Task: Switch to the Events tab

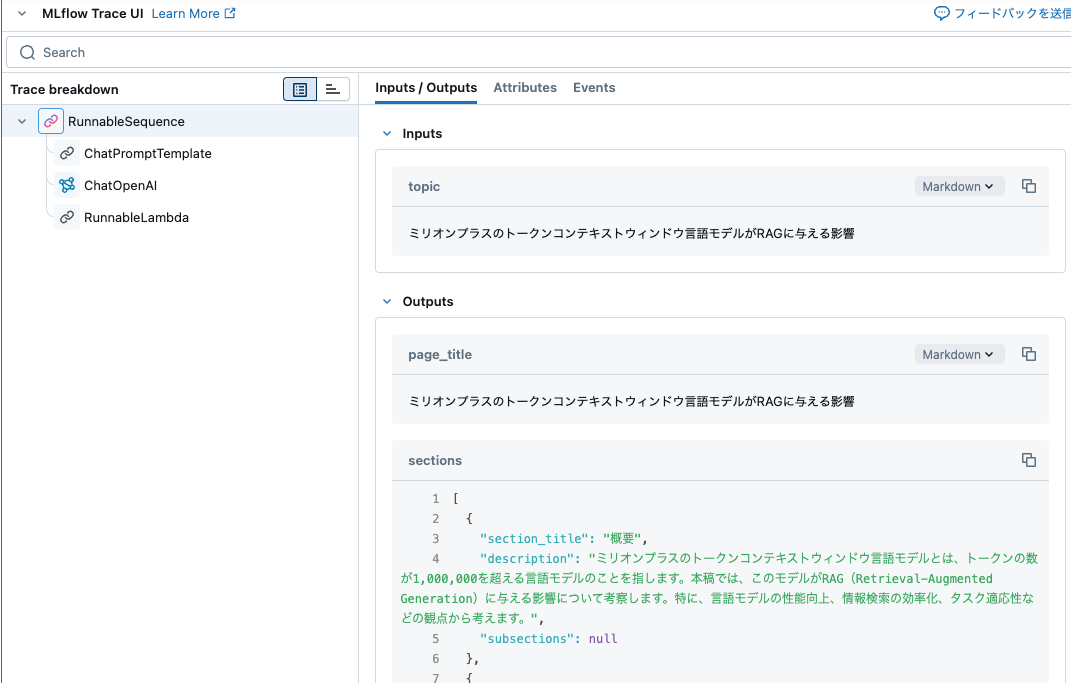Action: pyautogui.click(x=594, y=87)
